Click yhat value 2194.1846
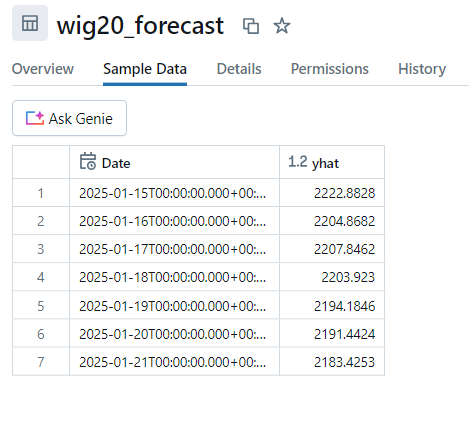Screen dimensions: 469x423 [x=332, y=305]
